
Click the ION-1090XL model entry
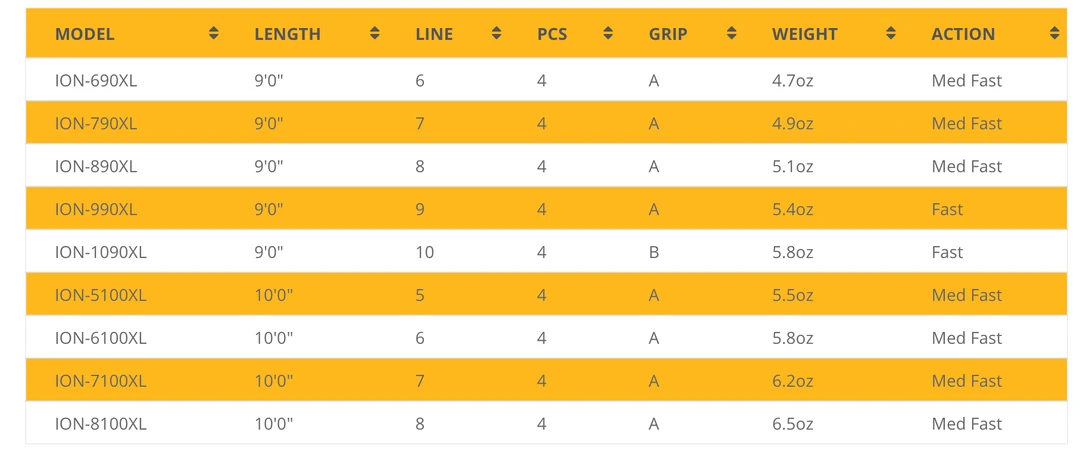[101, 253]
